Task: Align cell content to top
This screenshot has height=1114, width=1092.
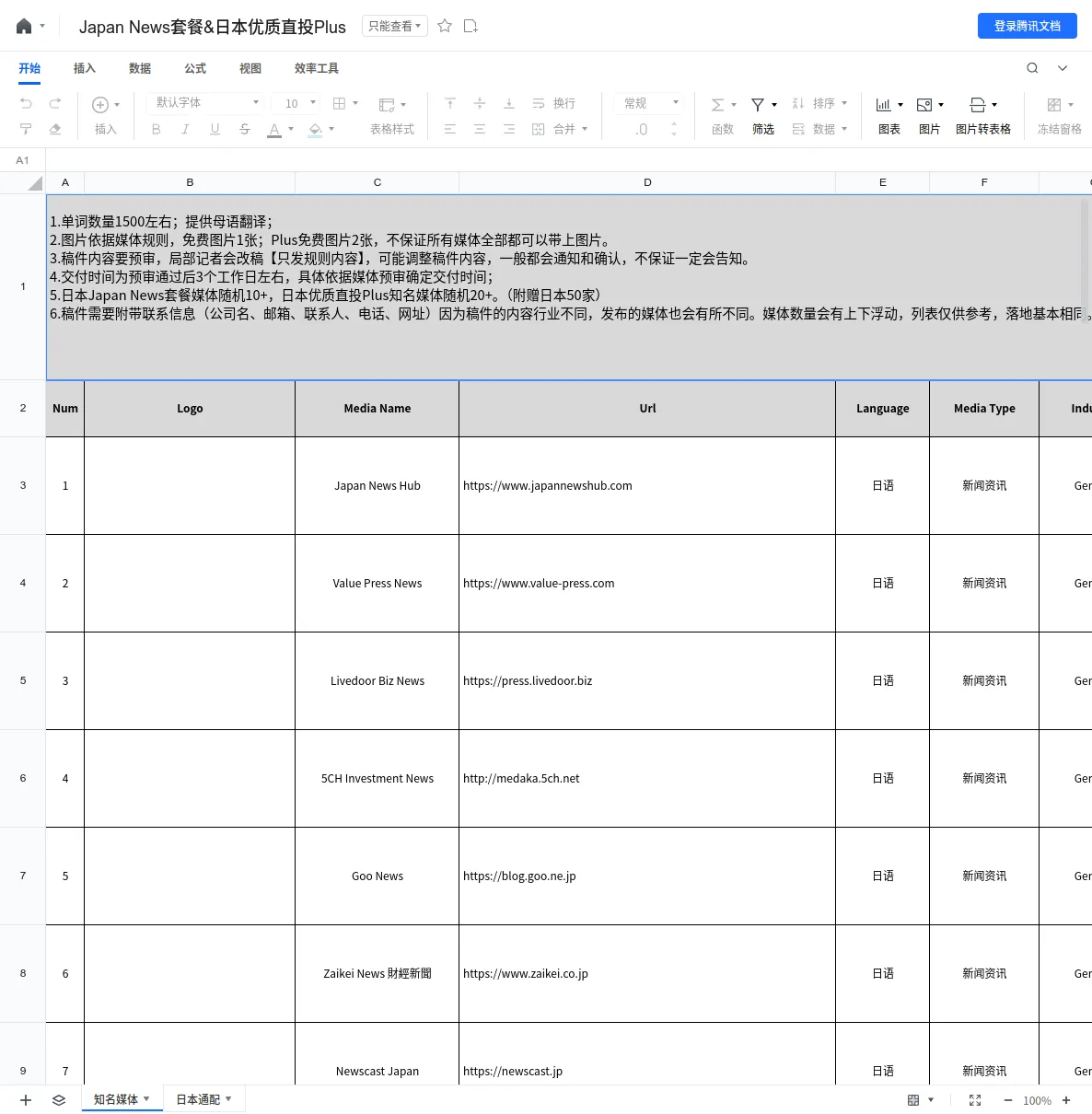Action: point(450,103)
